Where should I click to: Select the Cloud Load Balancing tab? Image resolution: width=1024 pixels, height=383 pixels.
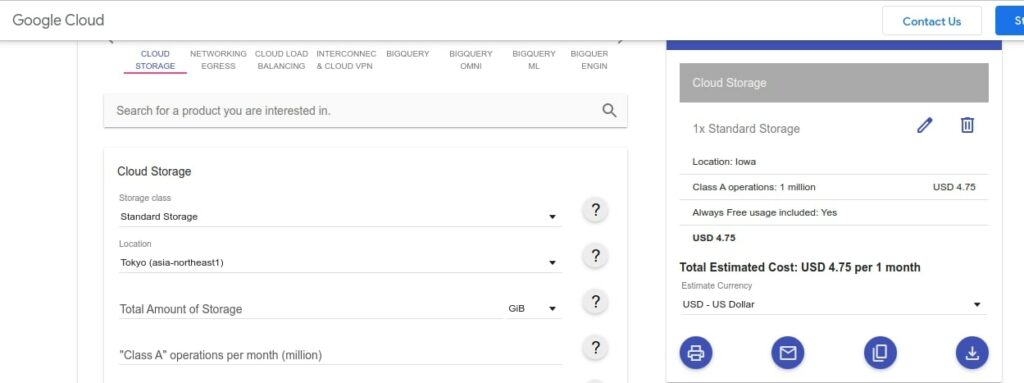pos(281,59)
